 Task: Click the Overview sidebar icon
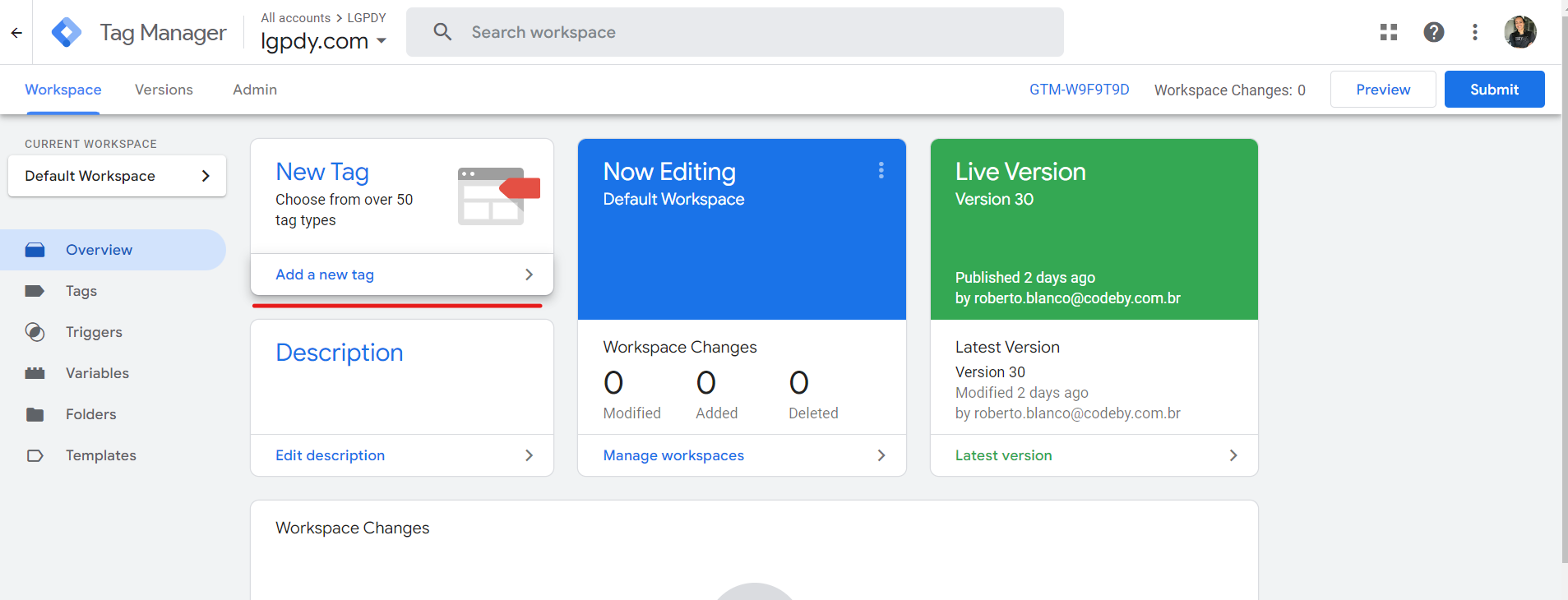coord(35,250)
